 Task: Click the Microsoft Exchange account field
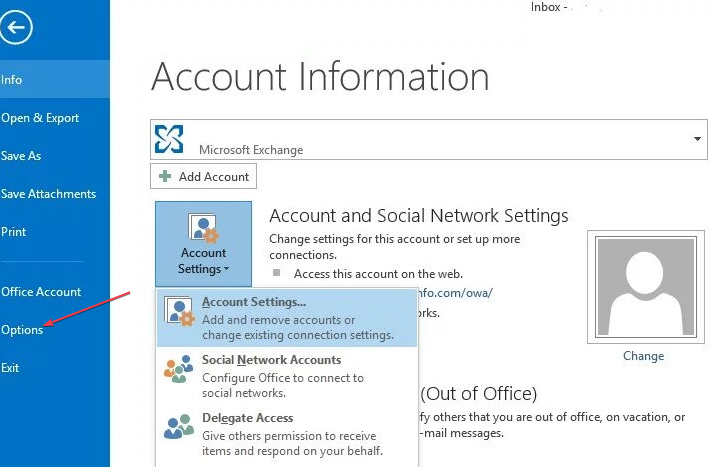click(x=429, y=140)
